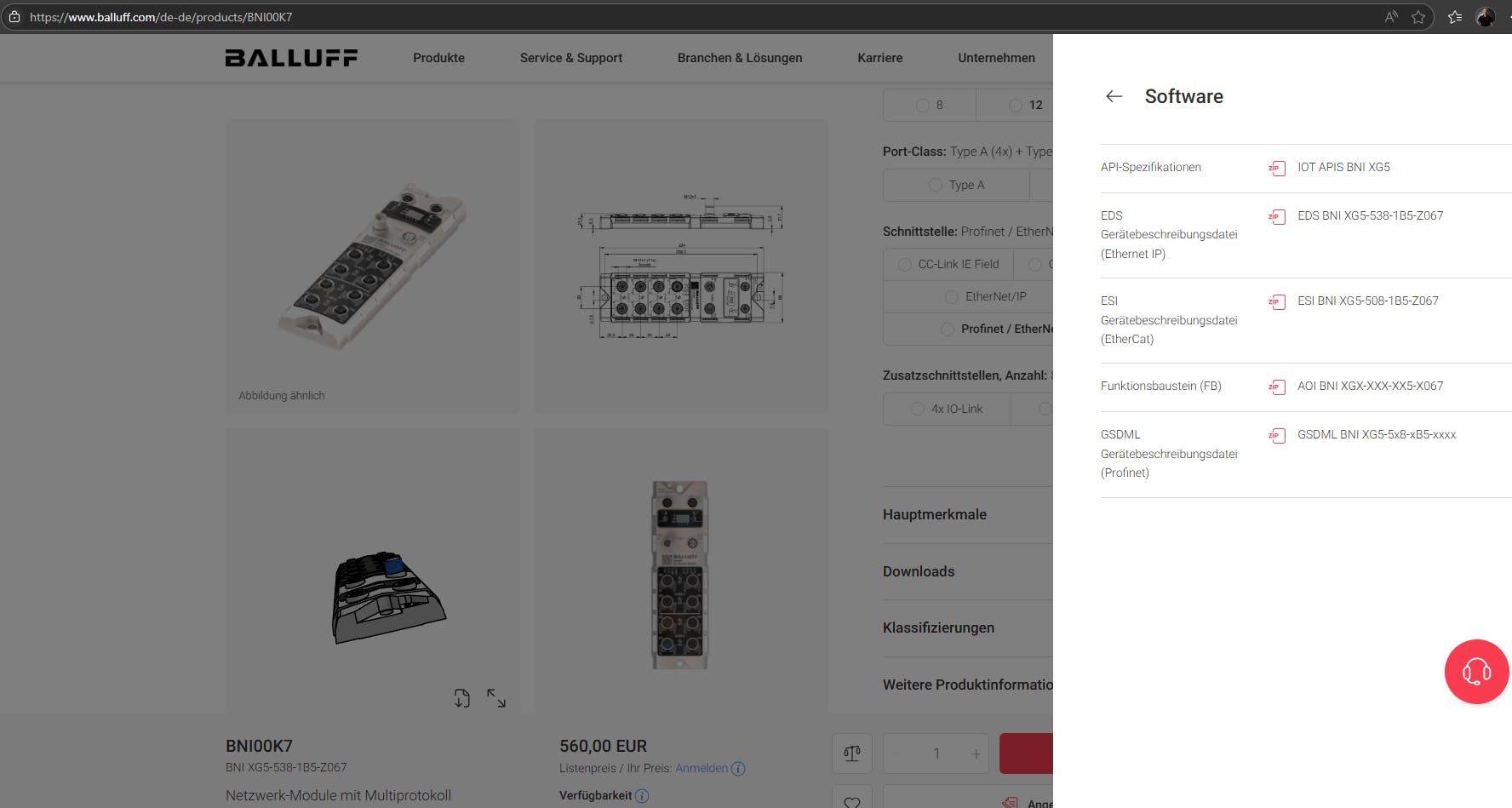This screenshot has height=808, width=1512.
Task: Expand the Hauptmerkmale section
Action: point(968,515)
